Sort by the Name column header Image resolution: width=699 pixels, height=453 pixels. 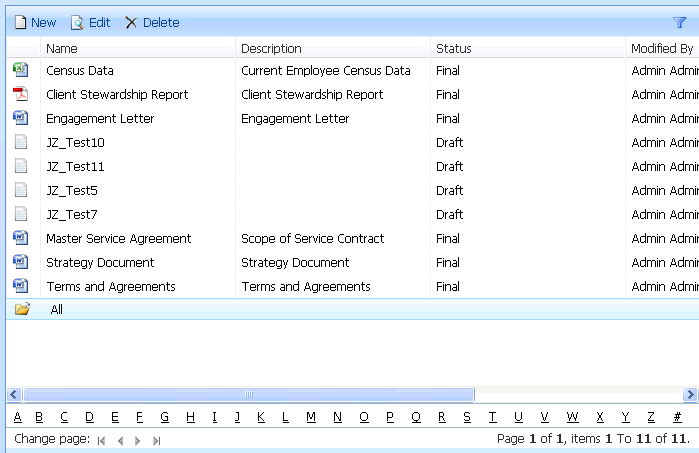[62, 48]
